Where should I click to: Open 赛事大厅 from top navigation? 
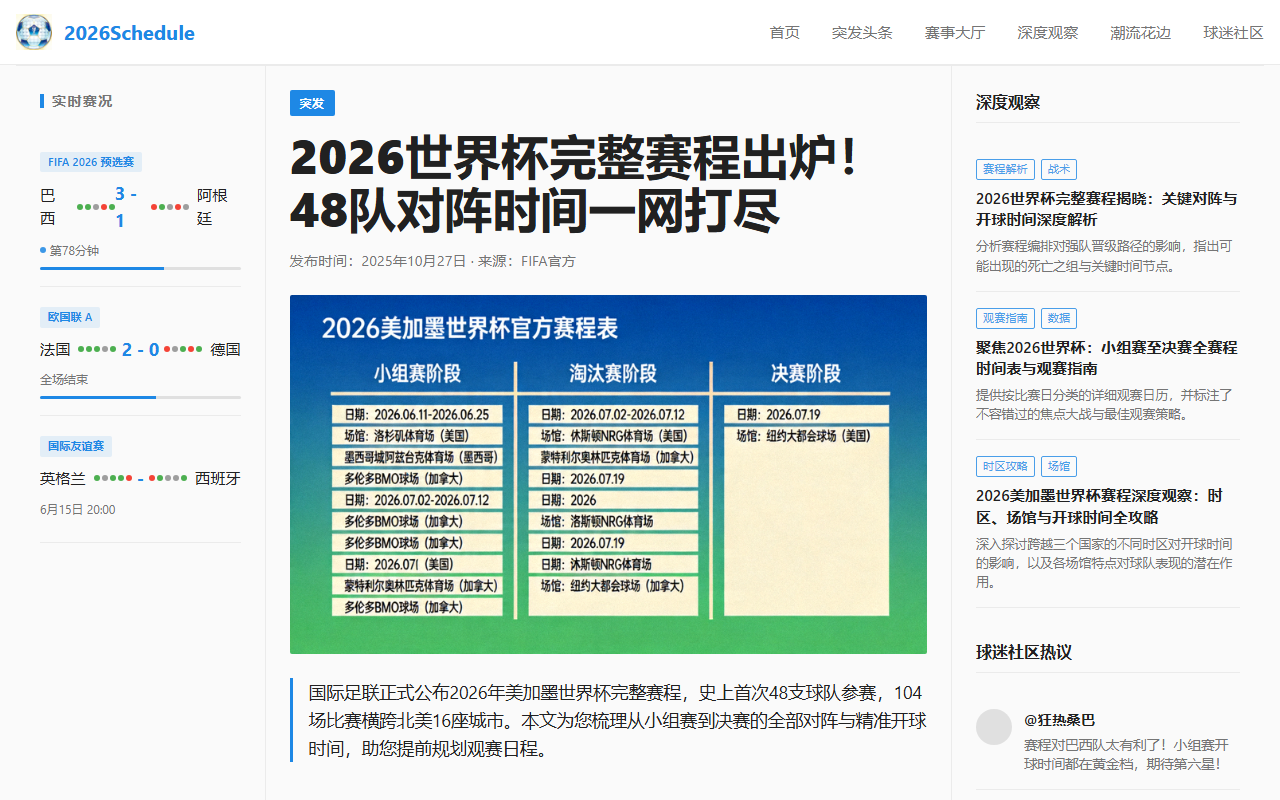pos(955,33)
